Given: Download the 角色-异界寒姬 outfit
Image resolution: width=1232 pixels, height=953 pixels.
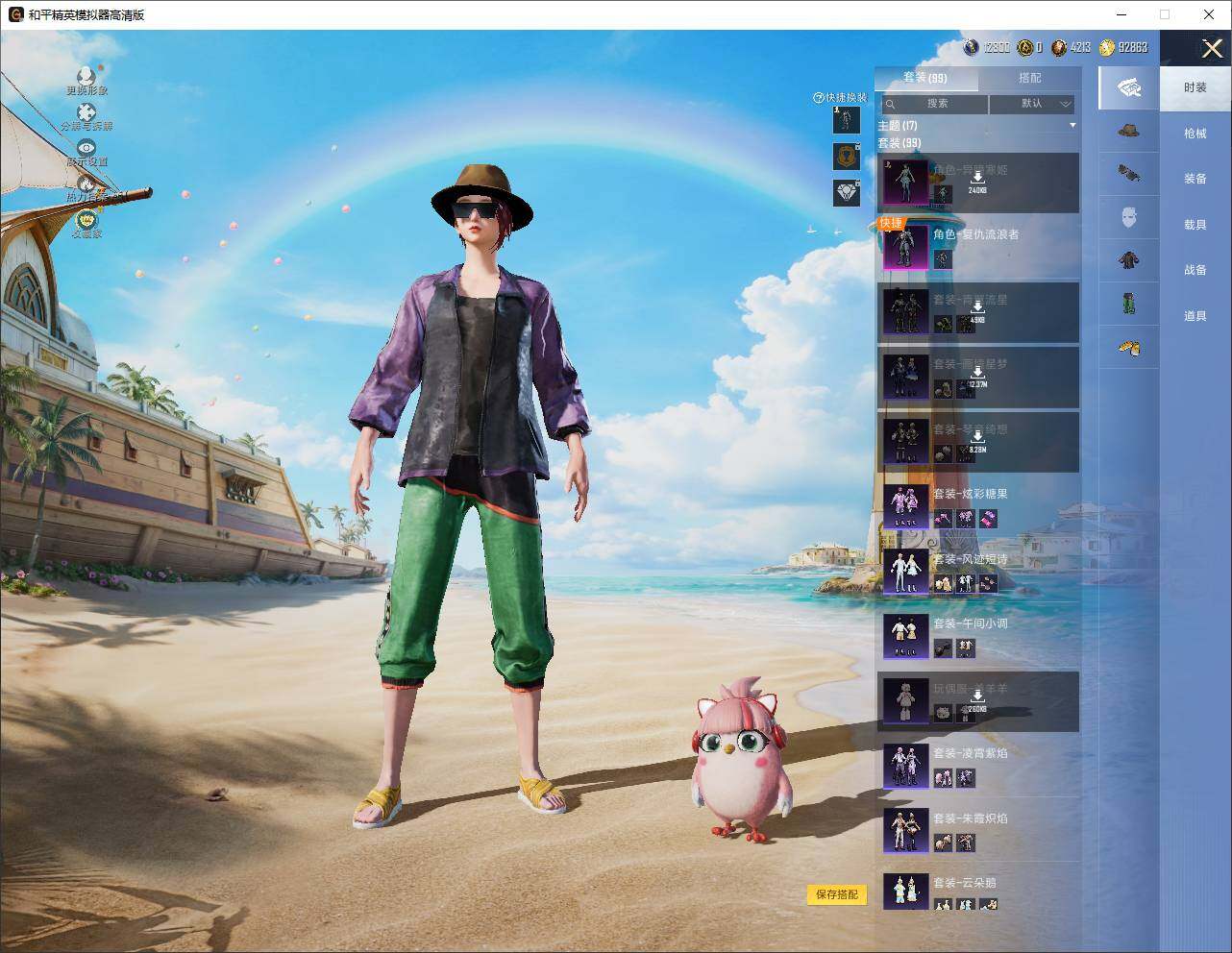Looking at the screenshot, I should click(x=977, y=183).
